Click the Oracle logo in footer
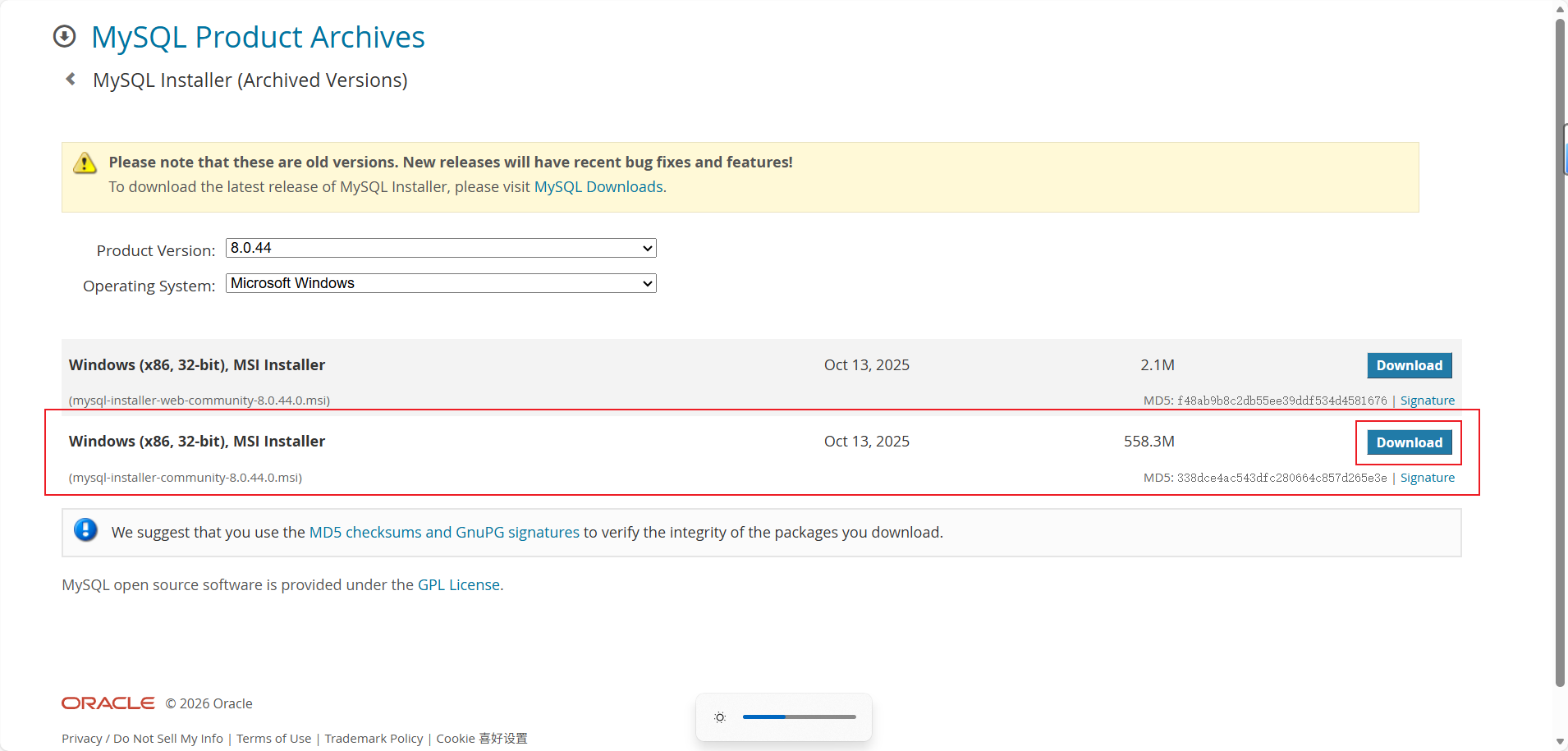The image size is (1568, 751). point(108,703)
